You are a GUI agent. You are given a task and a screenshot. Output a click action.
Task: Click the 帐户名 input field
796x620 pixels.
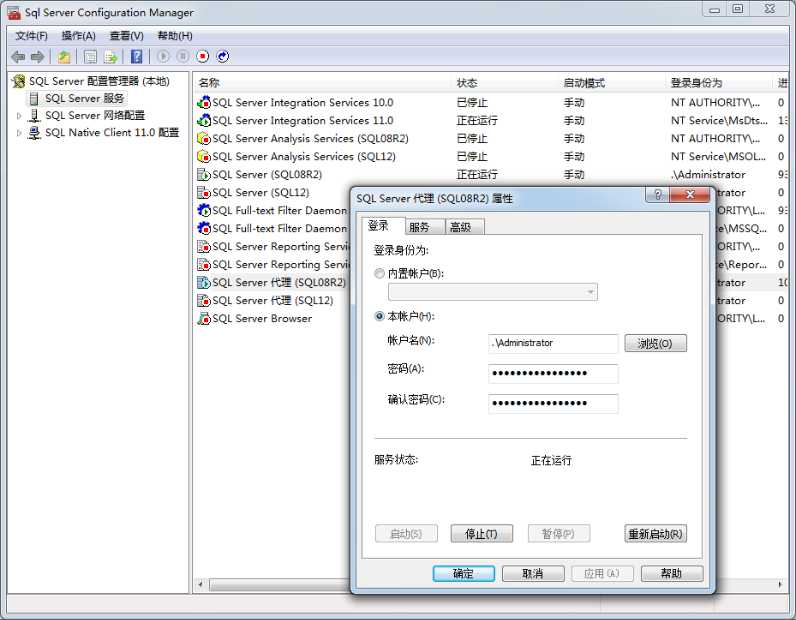point(553,343)
